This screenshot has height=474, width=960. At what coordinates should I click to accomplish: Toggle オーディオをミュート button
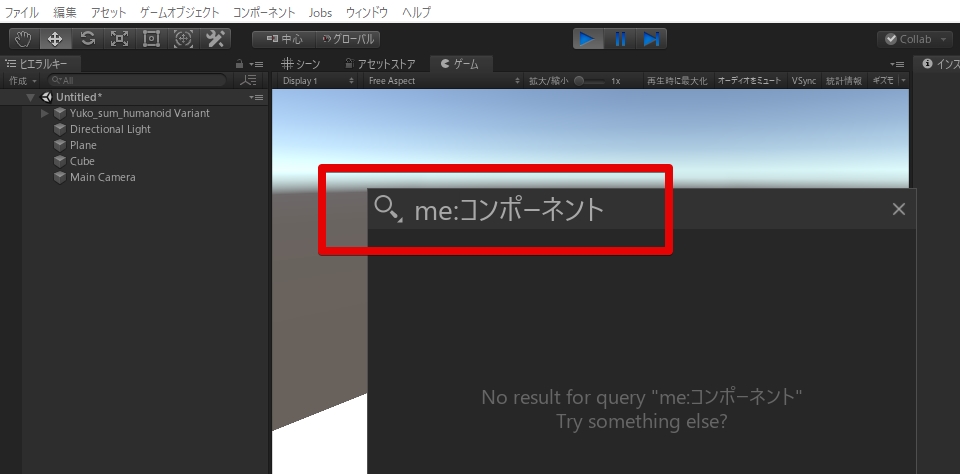tap(749, 81)
